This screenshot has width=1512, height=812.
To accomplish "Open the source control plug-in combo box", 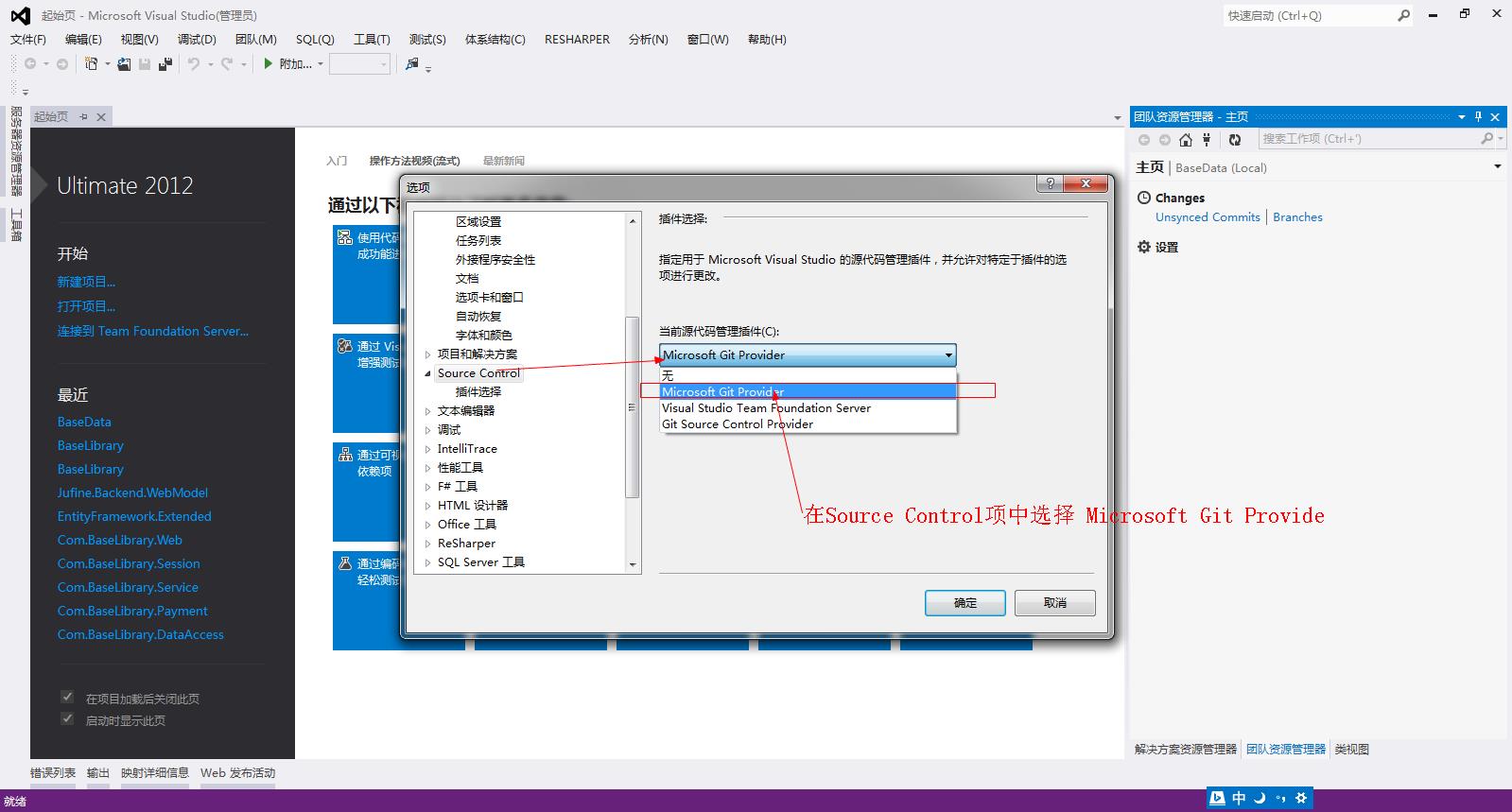I will point(808,355).
